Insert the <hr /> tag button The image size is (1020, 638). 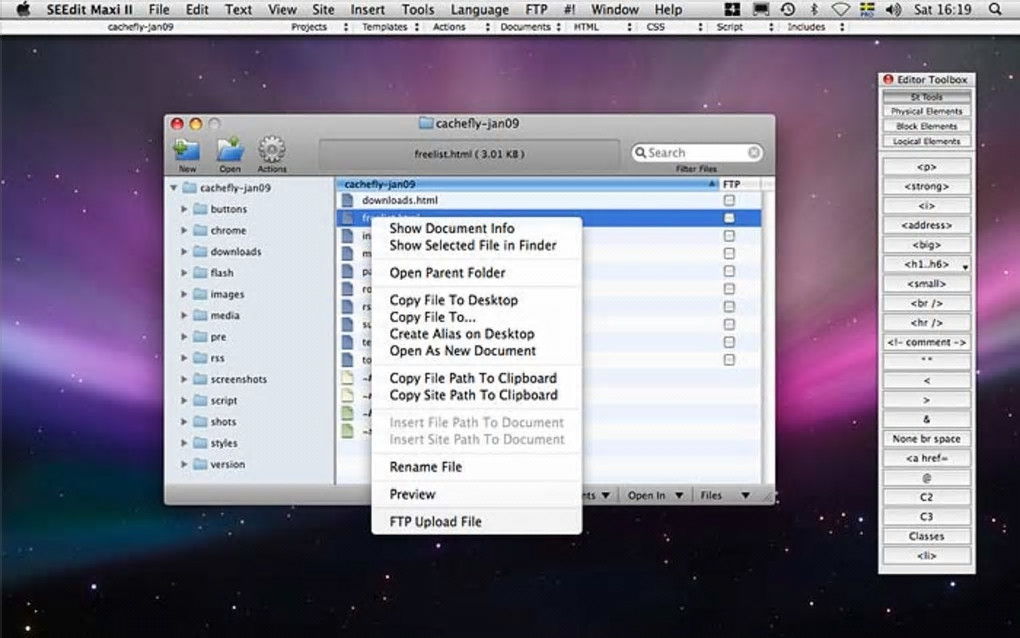pos(926,323)
